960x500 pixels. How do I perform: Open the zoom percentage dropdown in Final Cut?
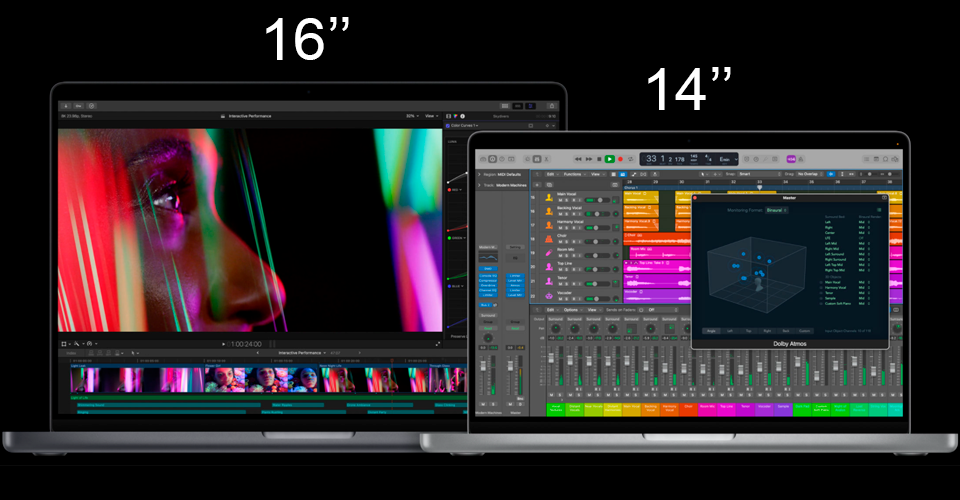pyautogui.click(x=414, y=116)
